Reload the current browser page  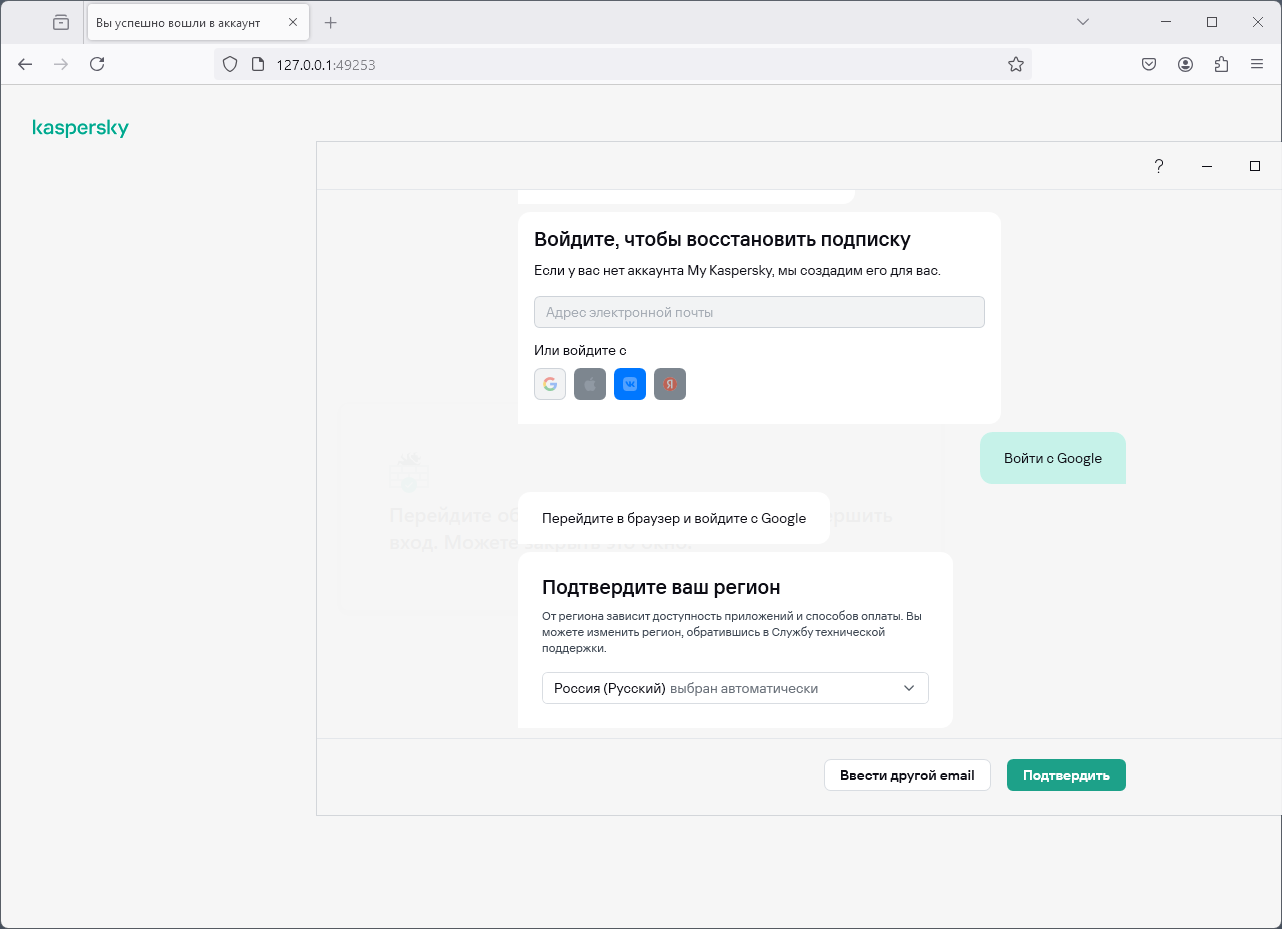coord(97,64)
